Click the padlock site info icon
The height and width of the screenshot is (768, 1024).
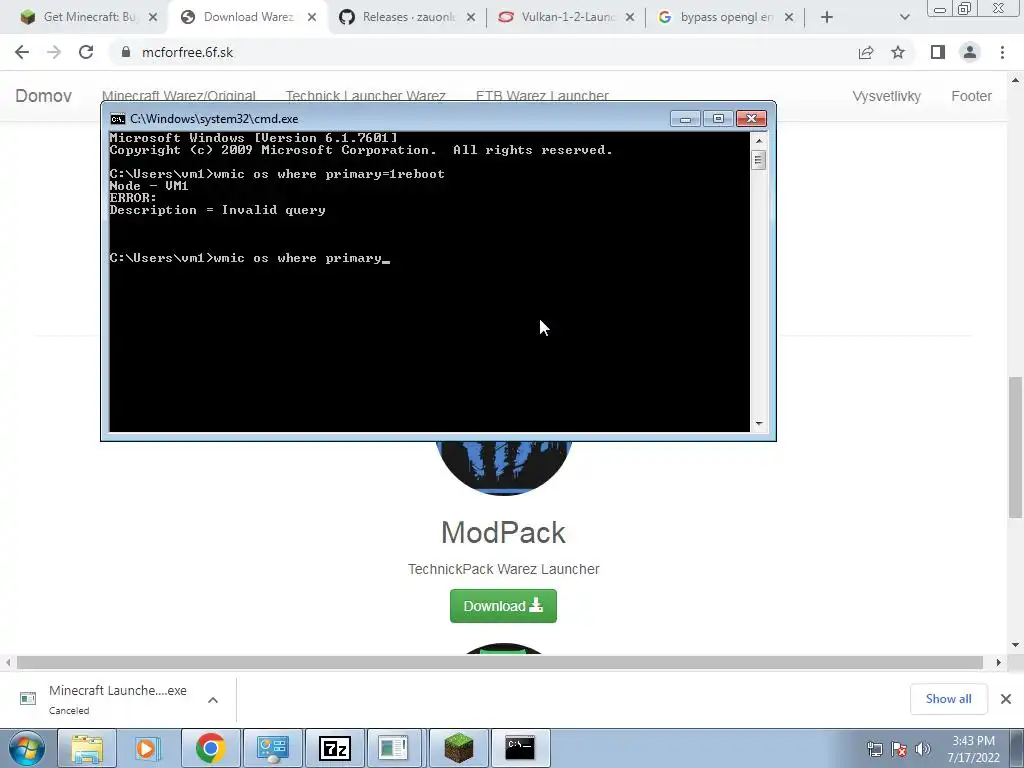pyautogui.click(x=125, y=52)
